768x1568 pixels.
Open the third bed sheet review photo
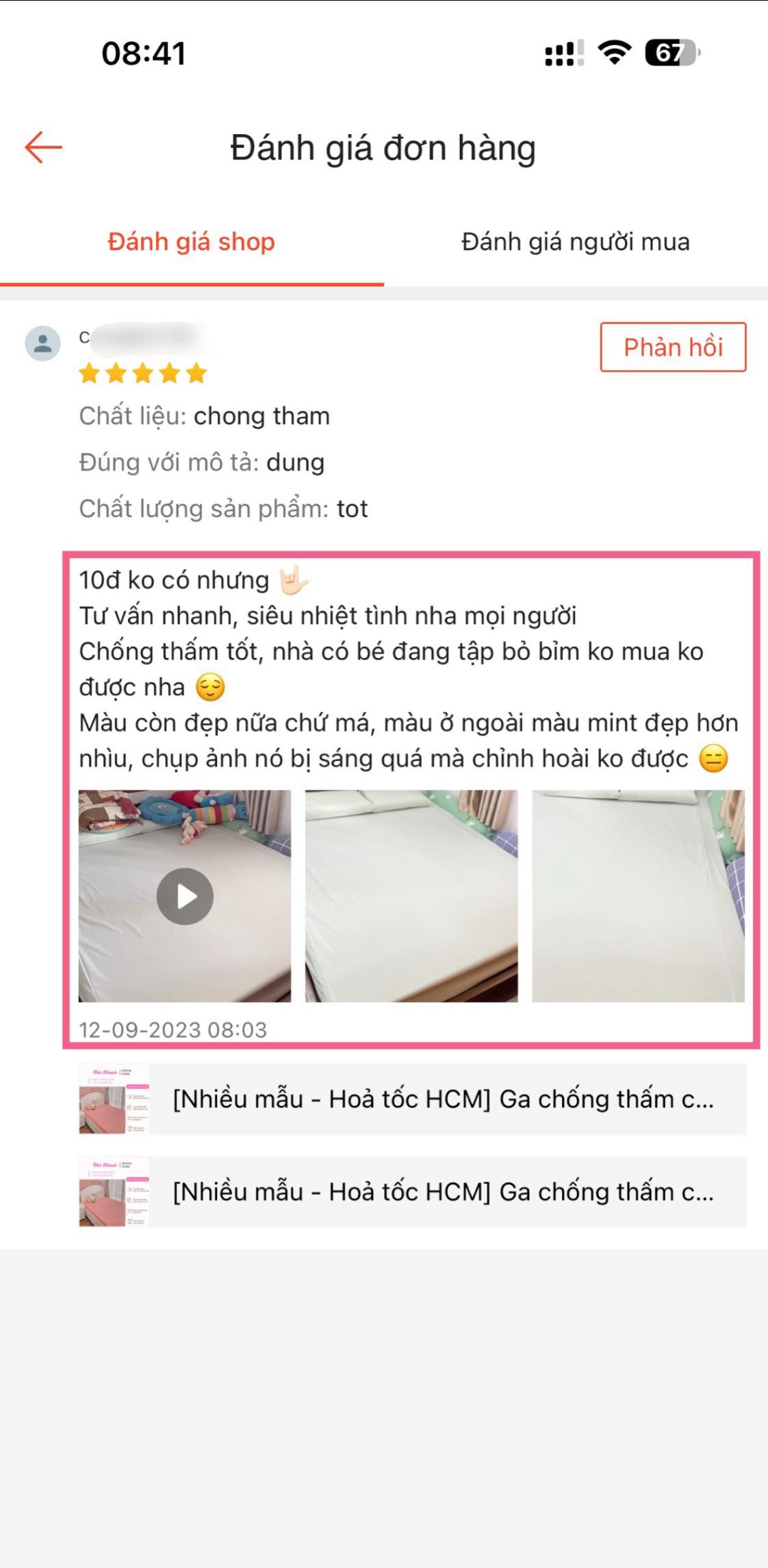click(638, 896)
